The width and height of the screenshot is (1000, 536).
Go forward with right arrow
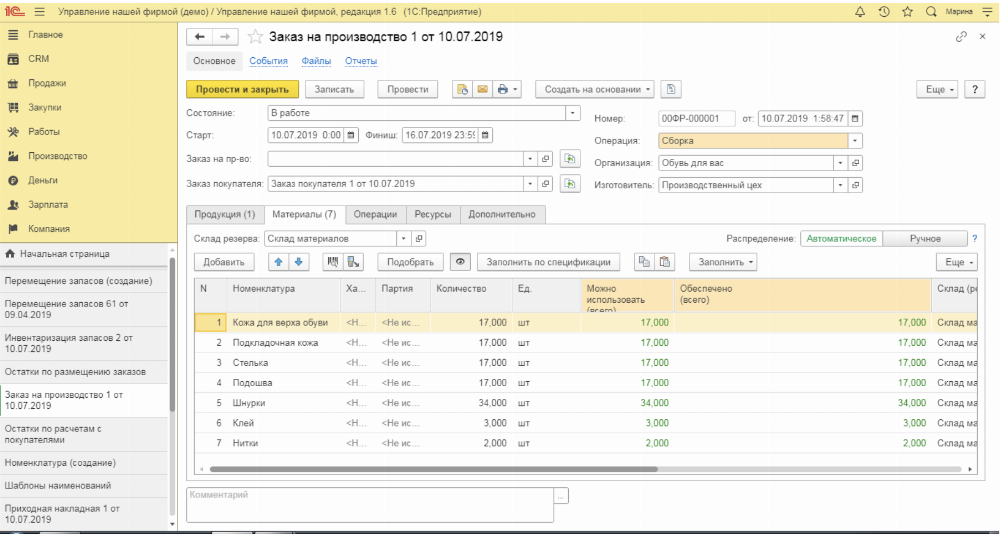tap(225, 37)
